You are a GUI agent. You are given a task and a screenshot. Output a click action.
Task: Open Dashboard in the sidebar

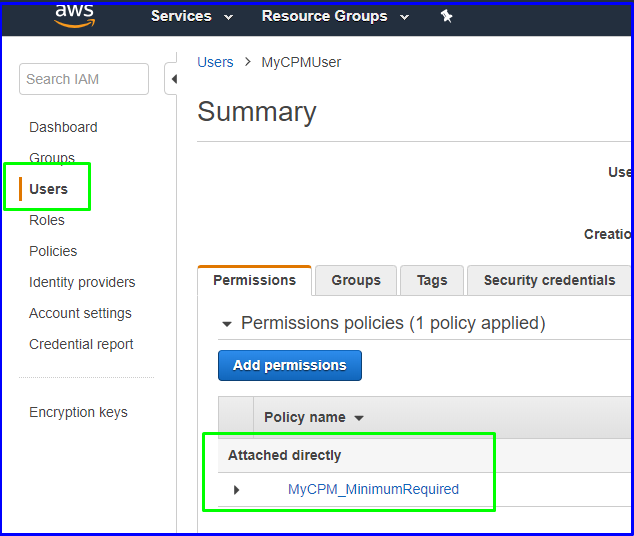pos(63,127)
